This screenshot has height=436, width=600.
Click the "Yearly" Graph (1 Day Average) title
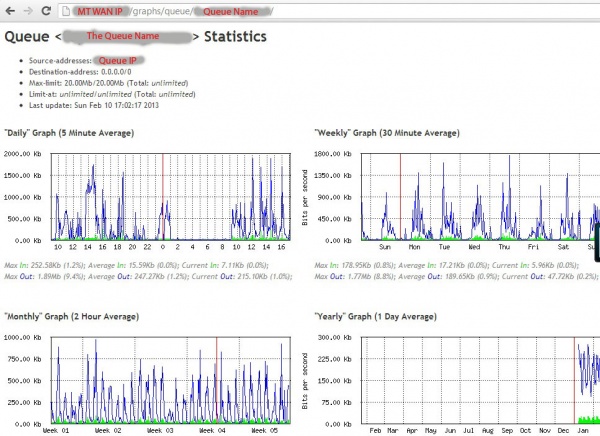pos(375,317)
